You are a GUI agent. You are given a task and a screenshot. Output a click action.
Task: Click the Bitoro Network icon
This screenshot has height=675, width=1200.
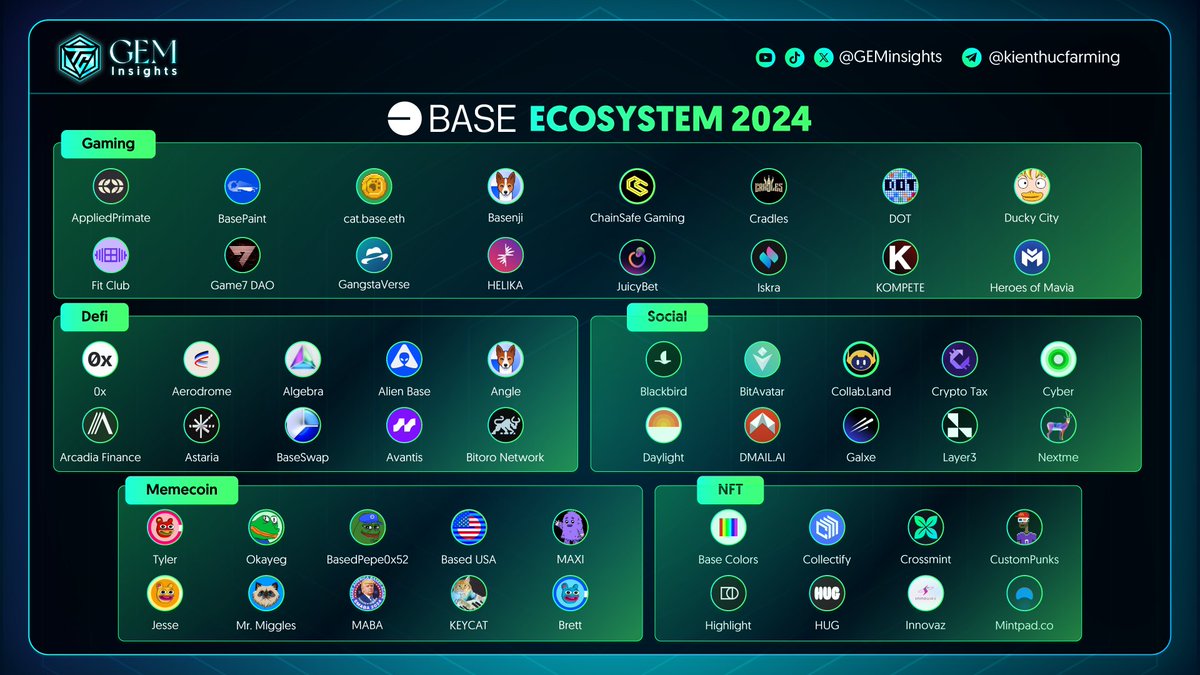click(x=505, y=426)
